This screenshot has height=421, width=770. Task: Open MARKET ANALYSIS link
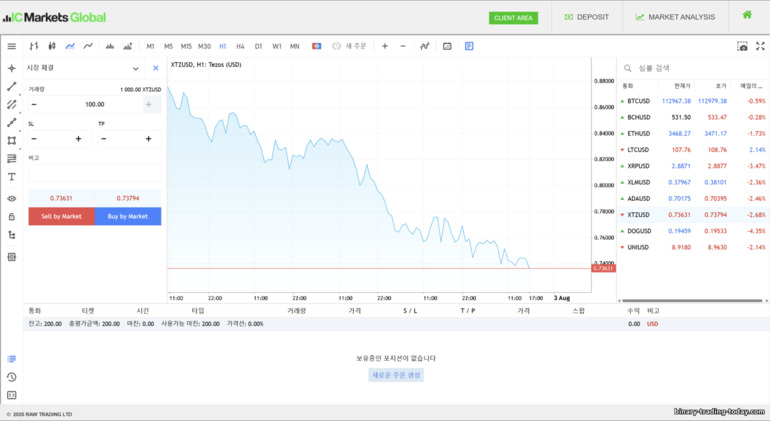[x=675, y=17]
